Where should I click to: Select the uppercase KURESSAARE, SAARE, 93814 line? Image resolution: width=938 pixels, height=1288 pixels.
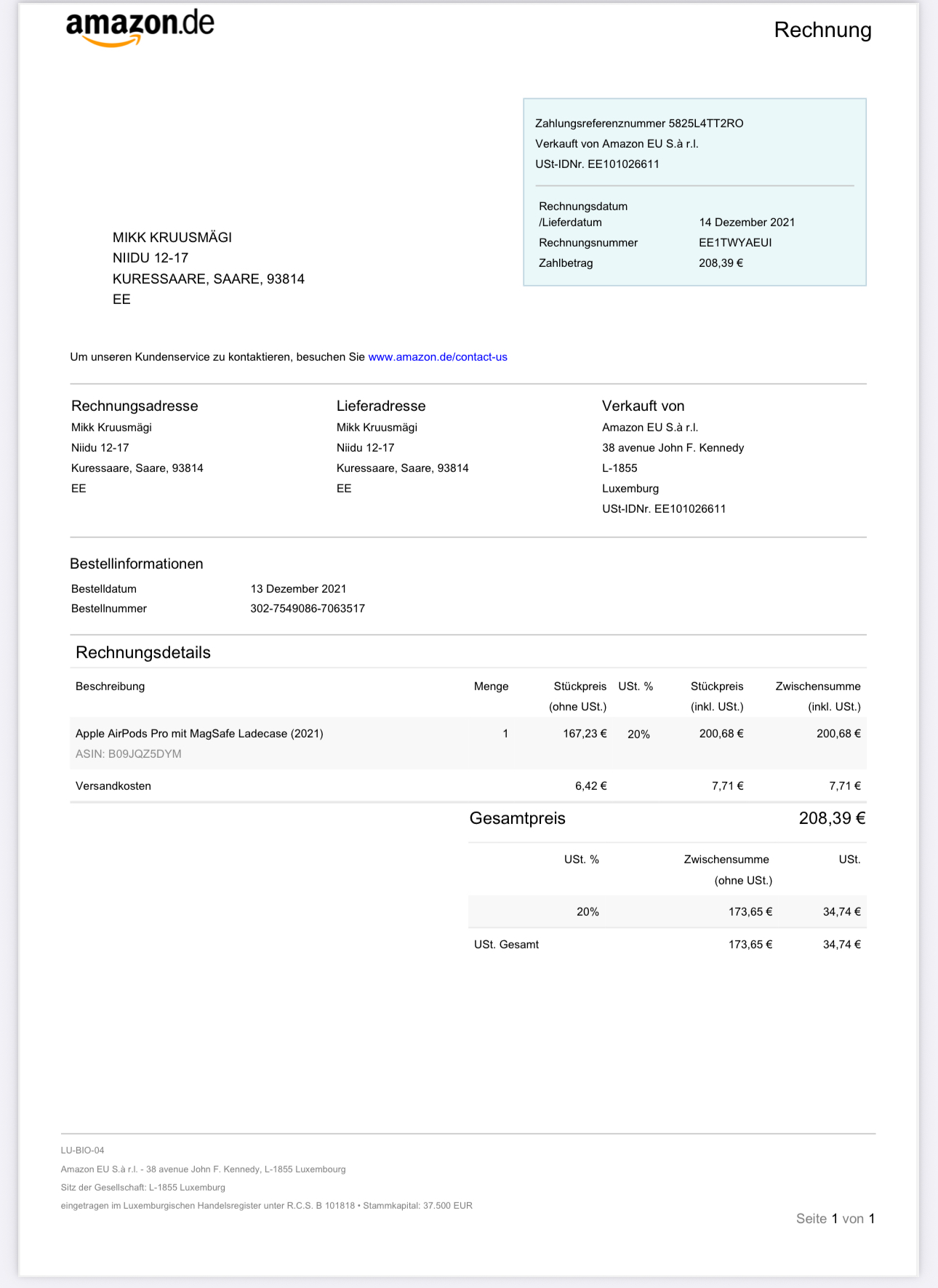[209, 279]
